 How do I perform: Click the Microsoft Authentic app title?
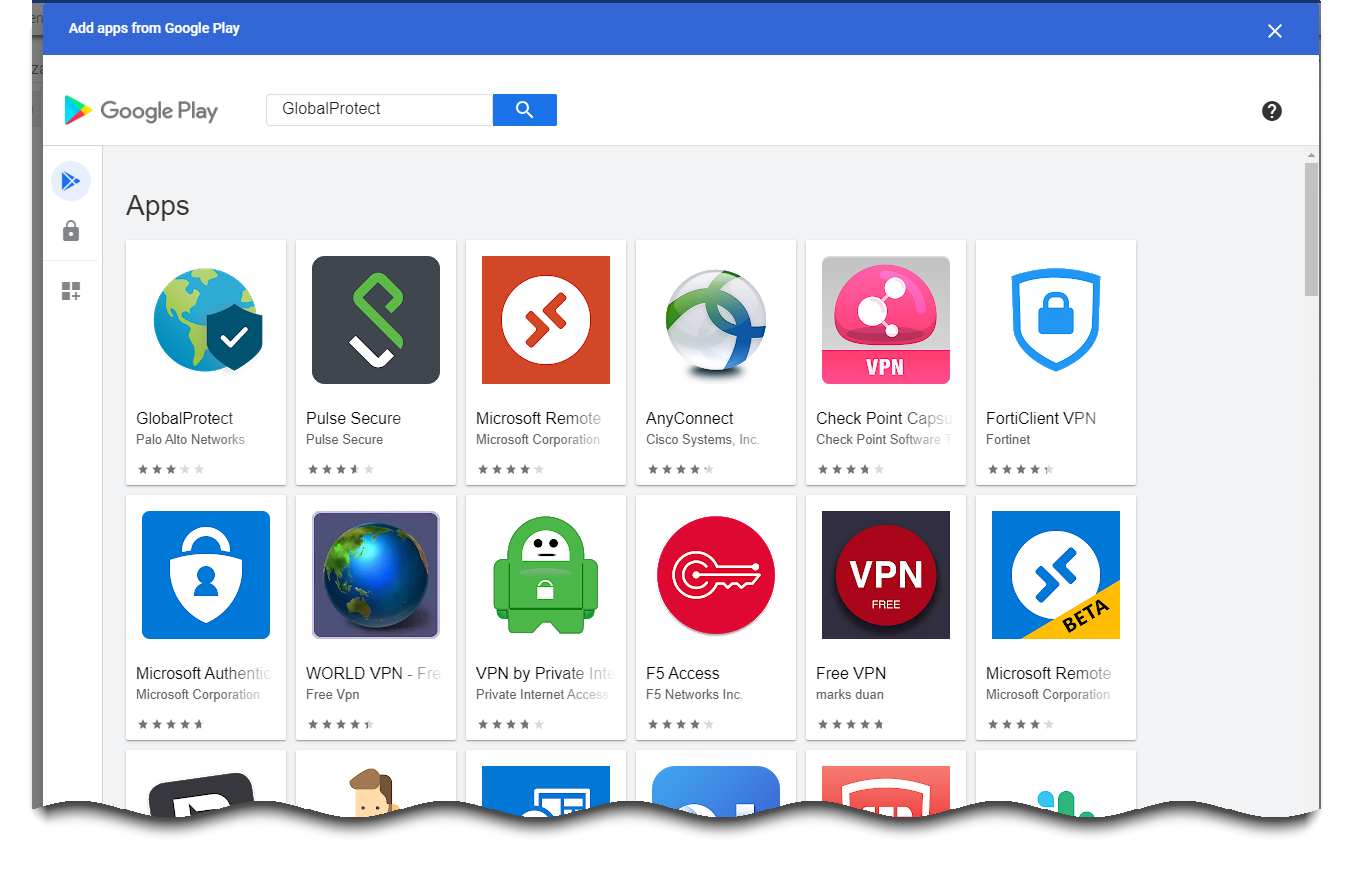pyautogui.click(x=204, y=673)
